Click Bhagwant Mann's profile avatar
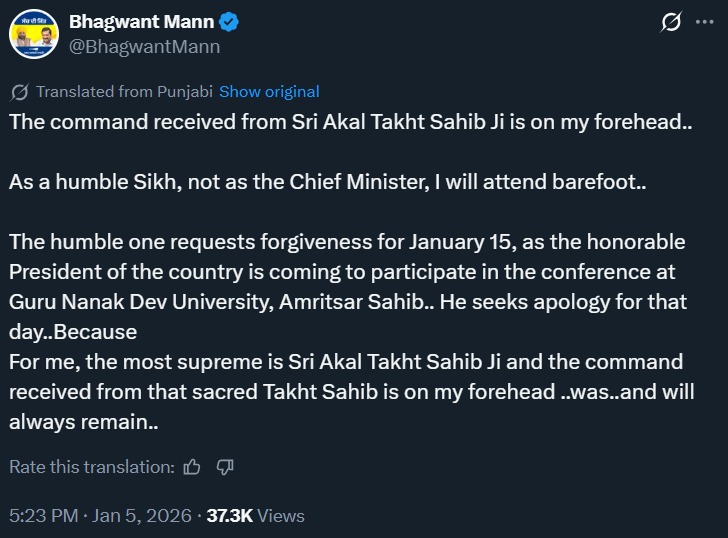This screenshot has height=538, width=728. click(x=31, y=33)
